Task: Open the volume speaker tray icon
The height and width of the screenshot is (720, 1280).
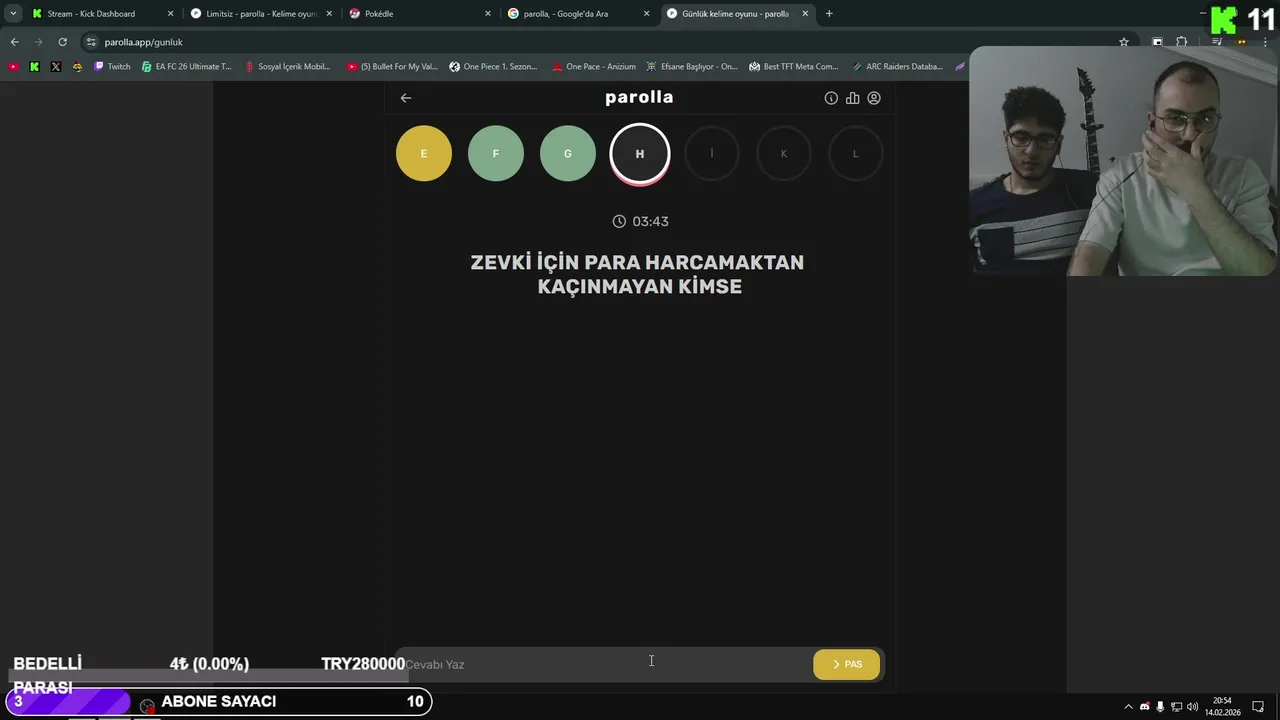Action: pyautogui.click(x=1192, y=707)
